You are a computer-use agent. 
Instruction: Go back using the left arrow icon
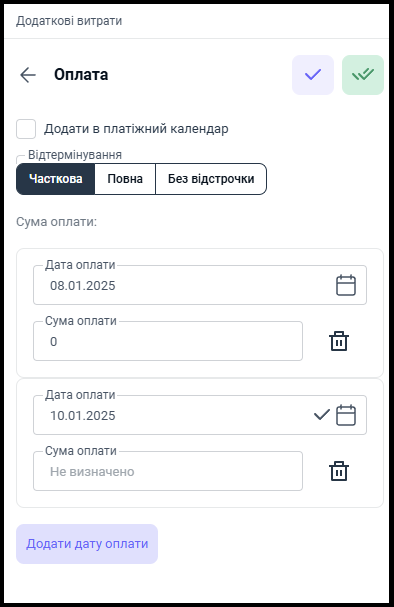[28, 75]
